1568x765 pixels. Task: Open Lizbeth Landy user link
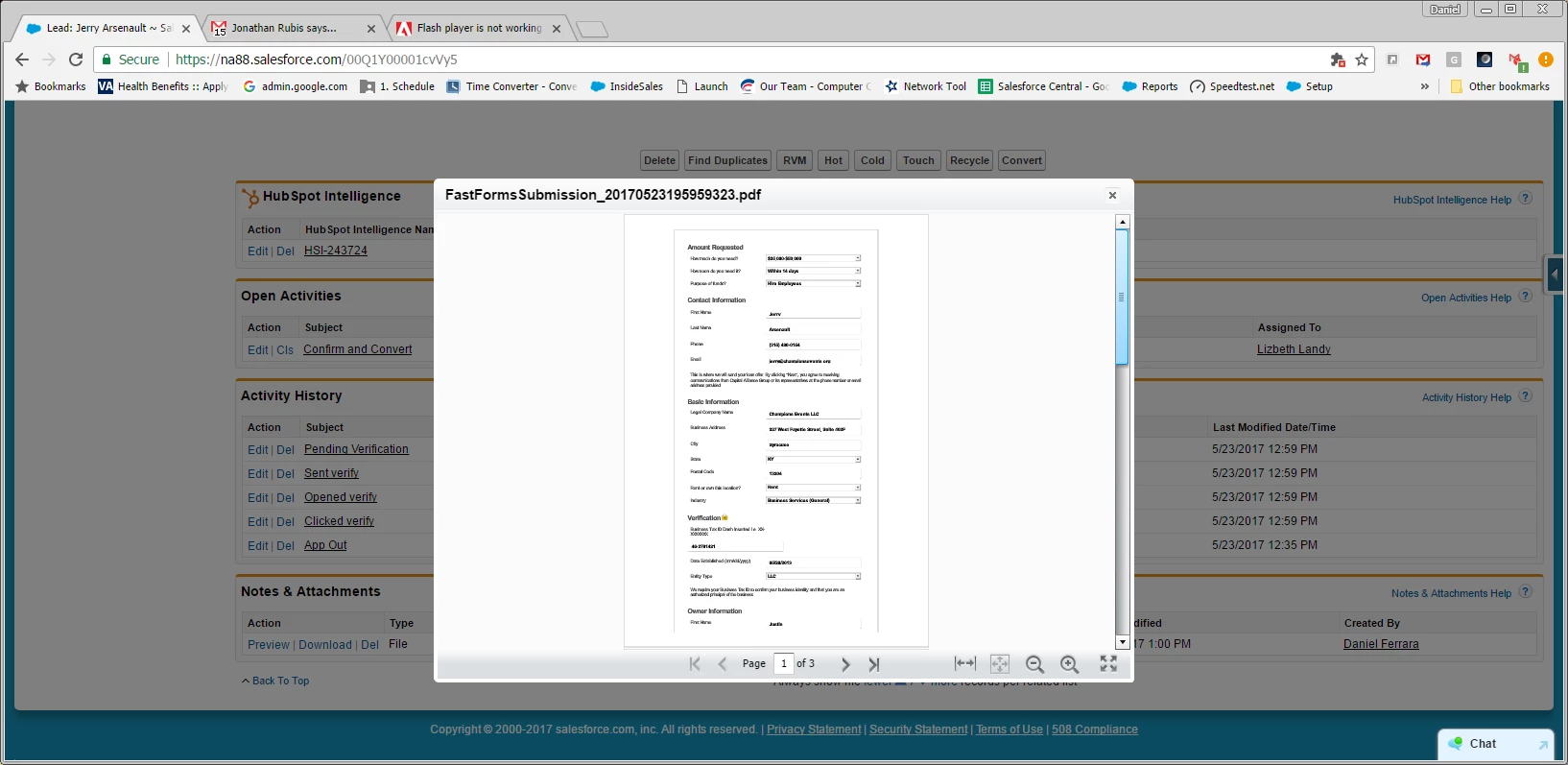tap(1294, 349)
